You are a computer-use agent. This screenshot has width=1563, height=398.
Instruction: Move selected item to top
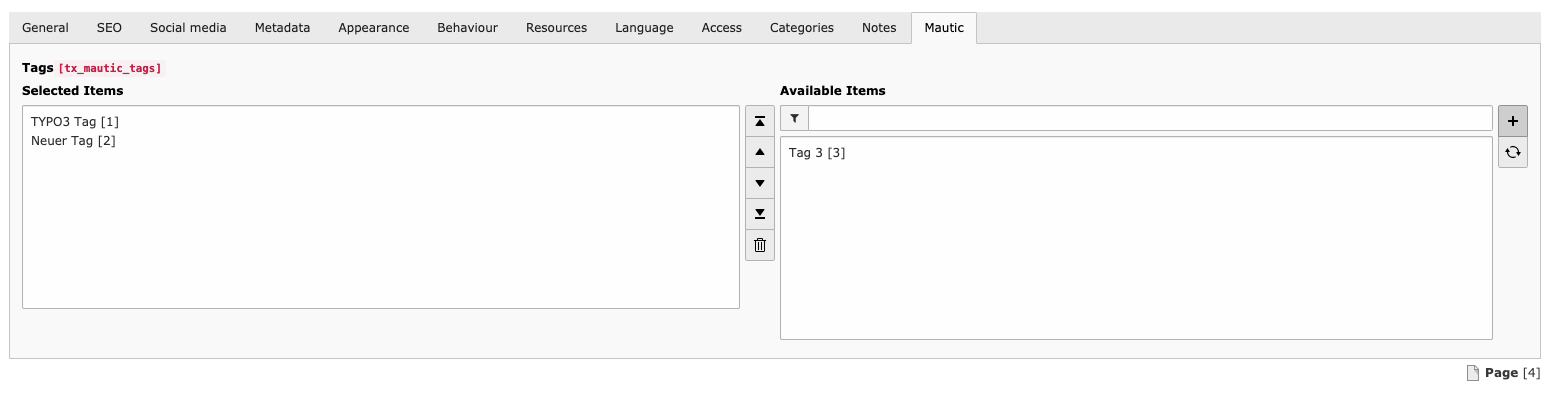pos(760,121)
